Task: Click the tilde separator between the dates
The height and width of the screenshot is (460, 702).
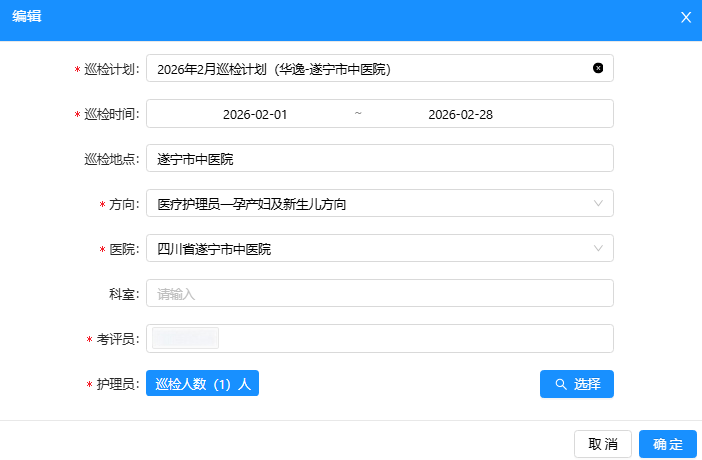Action: (357, 113)
